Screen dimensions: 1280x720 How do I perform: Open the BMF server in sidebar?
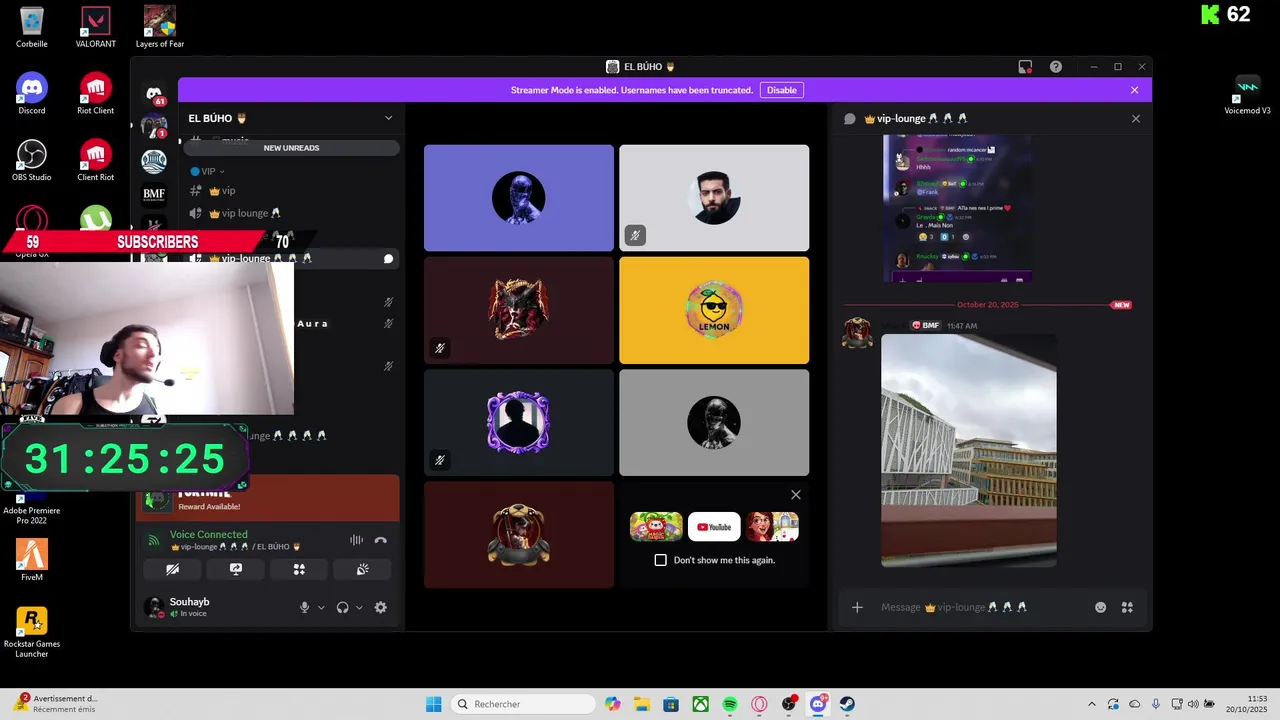[x=154, y=194]
